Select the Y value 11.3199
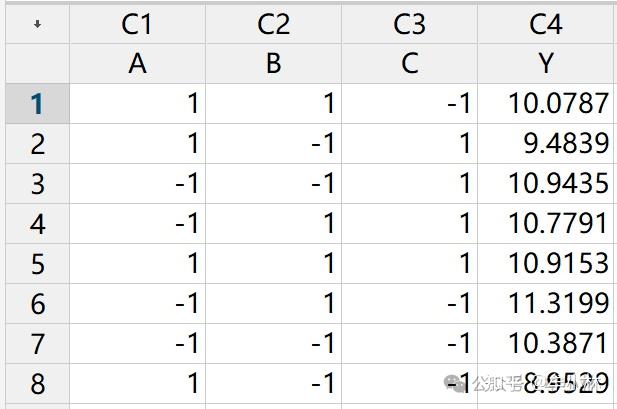 pyautogui.click(x=546, y=304)
